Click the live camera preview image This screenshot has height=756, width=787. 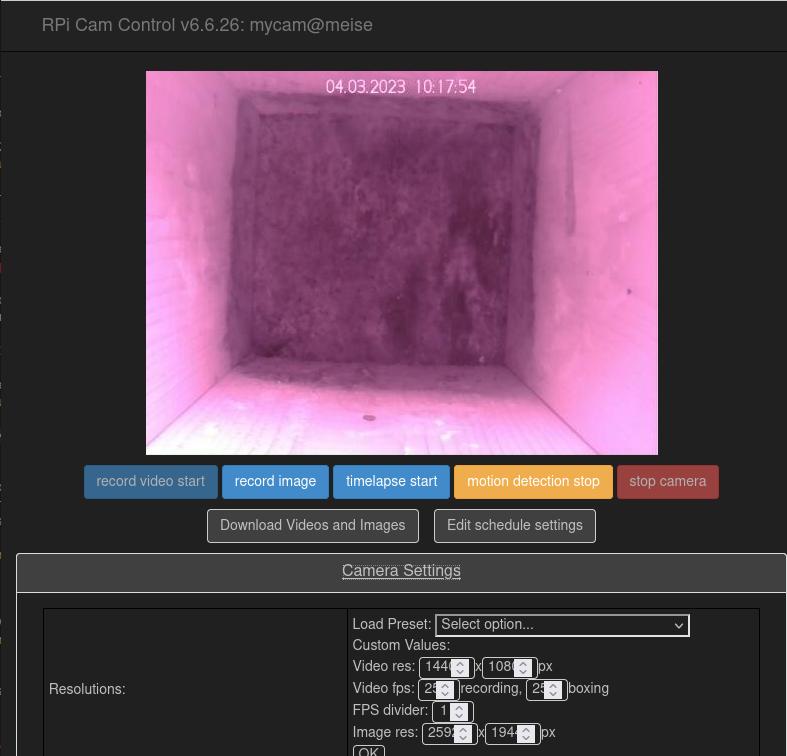coord(401,262)
